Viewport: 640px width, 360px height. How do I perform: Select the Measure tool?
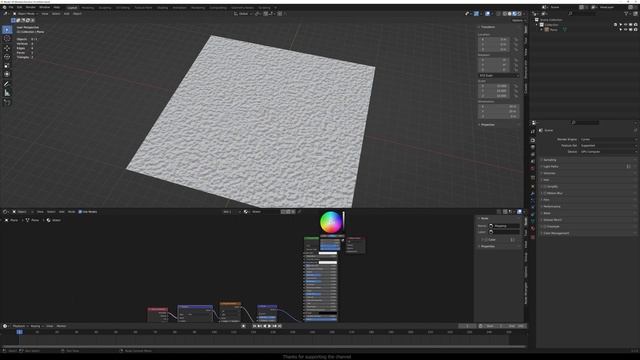click(7, 93)
